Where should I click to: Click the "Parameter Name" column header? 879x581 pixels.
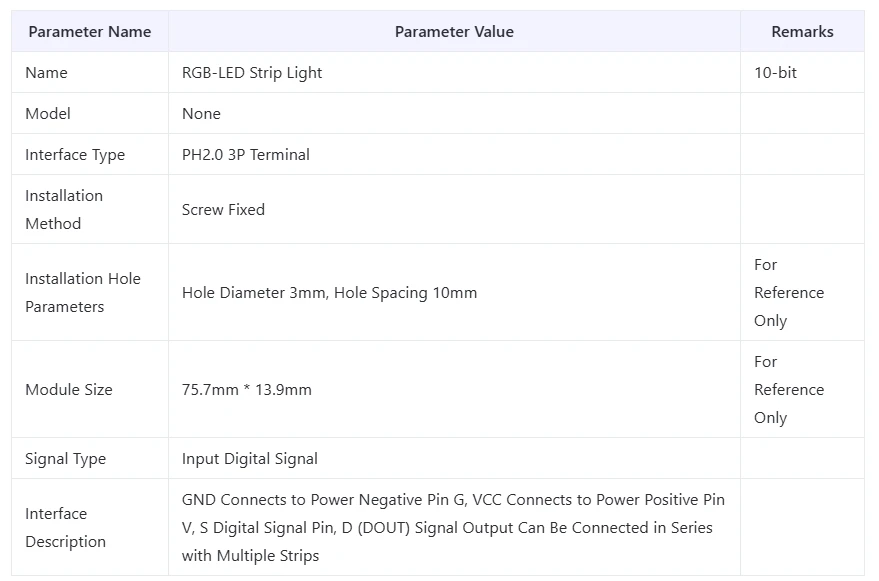tap(90, 32)
